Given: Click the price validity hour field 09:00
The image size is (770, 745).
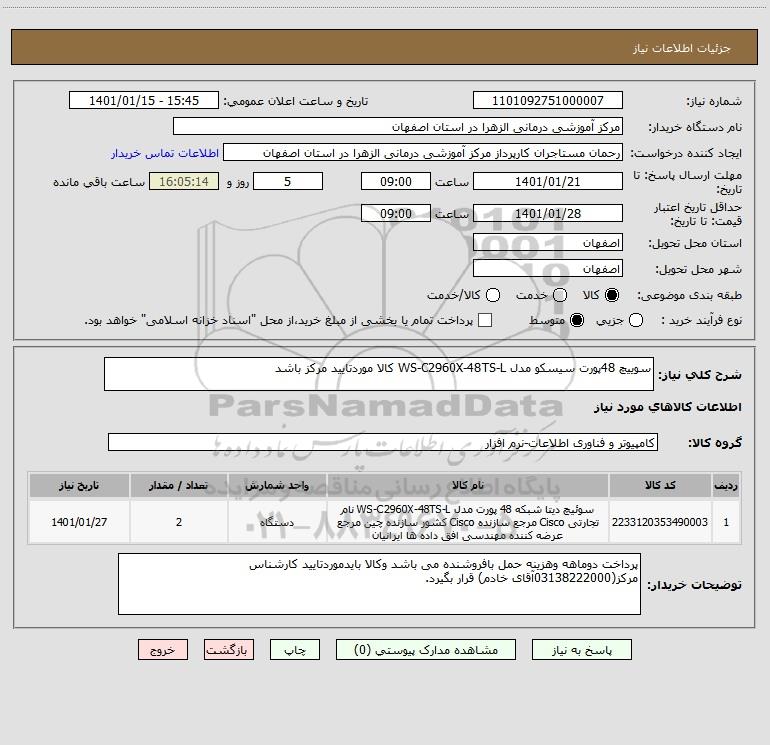Looking at the screenshot, I should (396, 213).
